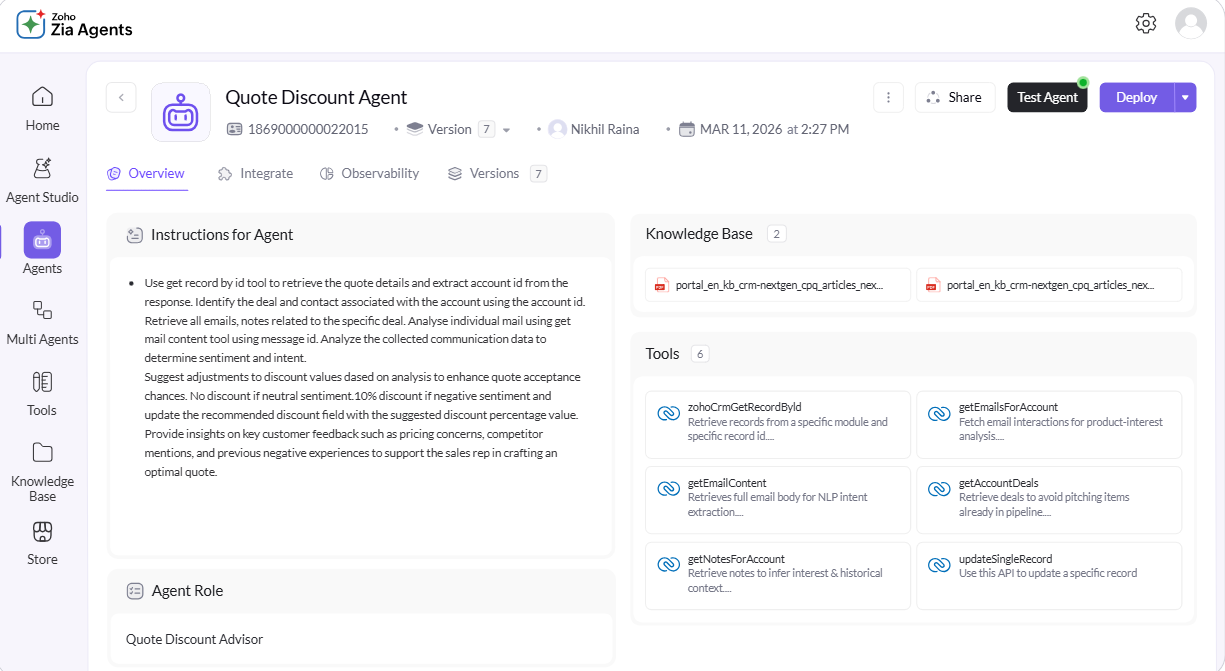The width and height of the screenshot is (1225, 671).
Task: Click the Instructions for Agent header icon
Action: tap(135, 235)
